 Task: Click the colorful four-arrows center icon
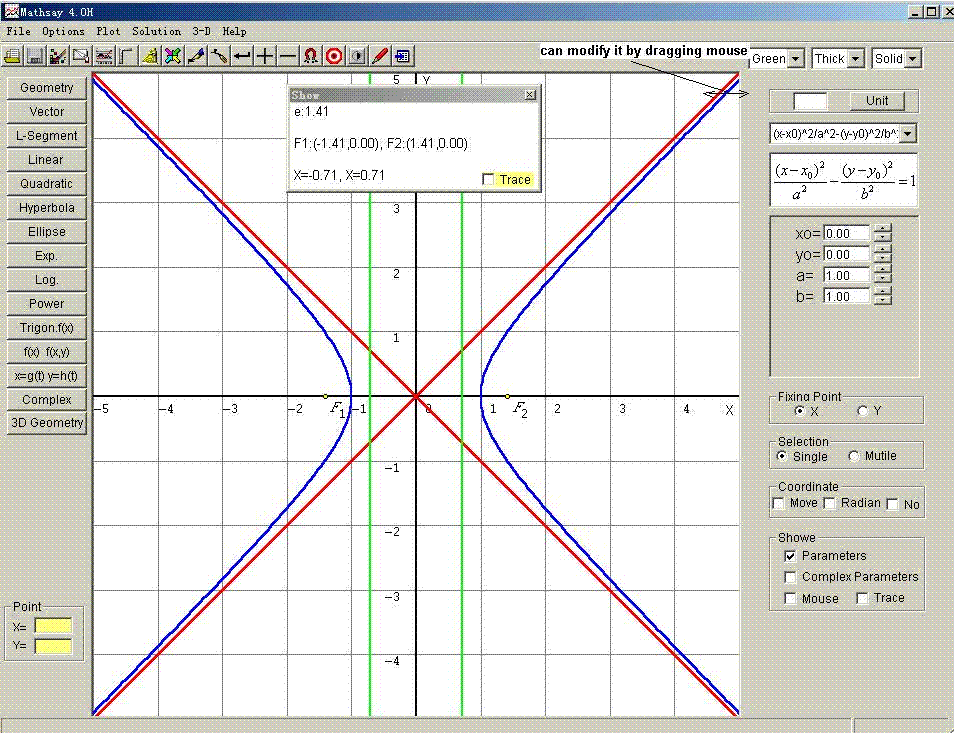173,57
